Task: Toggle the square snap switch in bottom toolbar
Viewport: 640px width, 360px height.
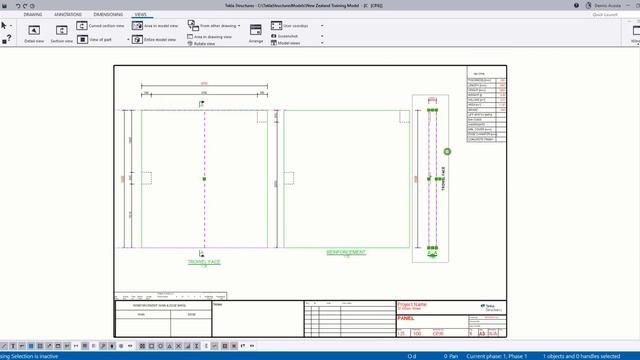Action: 151,346
